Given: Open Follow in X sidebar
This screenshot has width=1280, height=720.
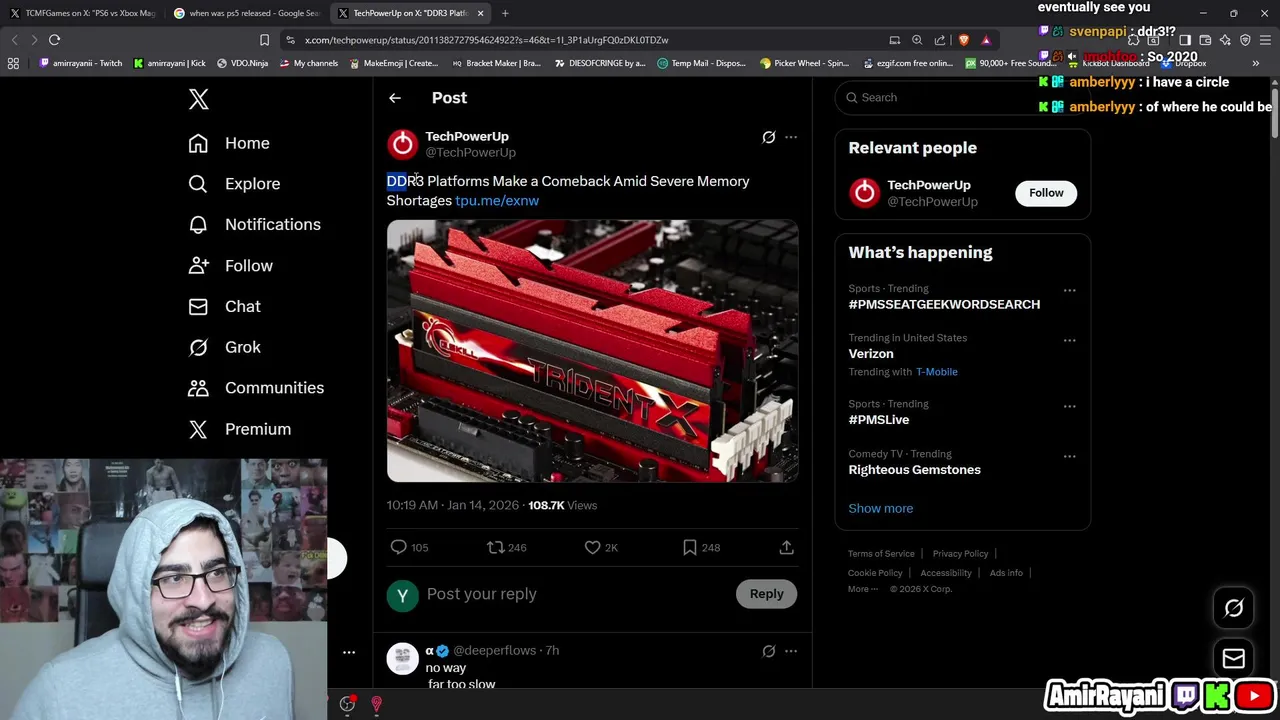Looking at the screenshot, I should pyautogui.click(x=230, y=266).
